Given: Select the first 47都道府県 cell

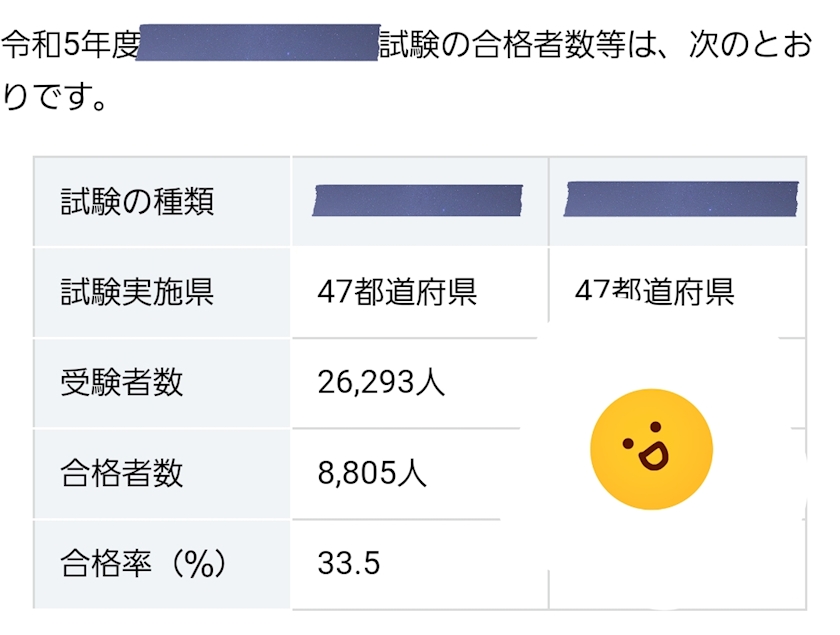Looking at the screenshot, I should coord(396,292).
